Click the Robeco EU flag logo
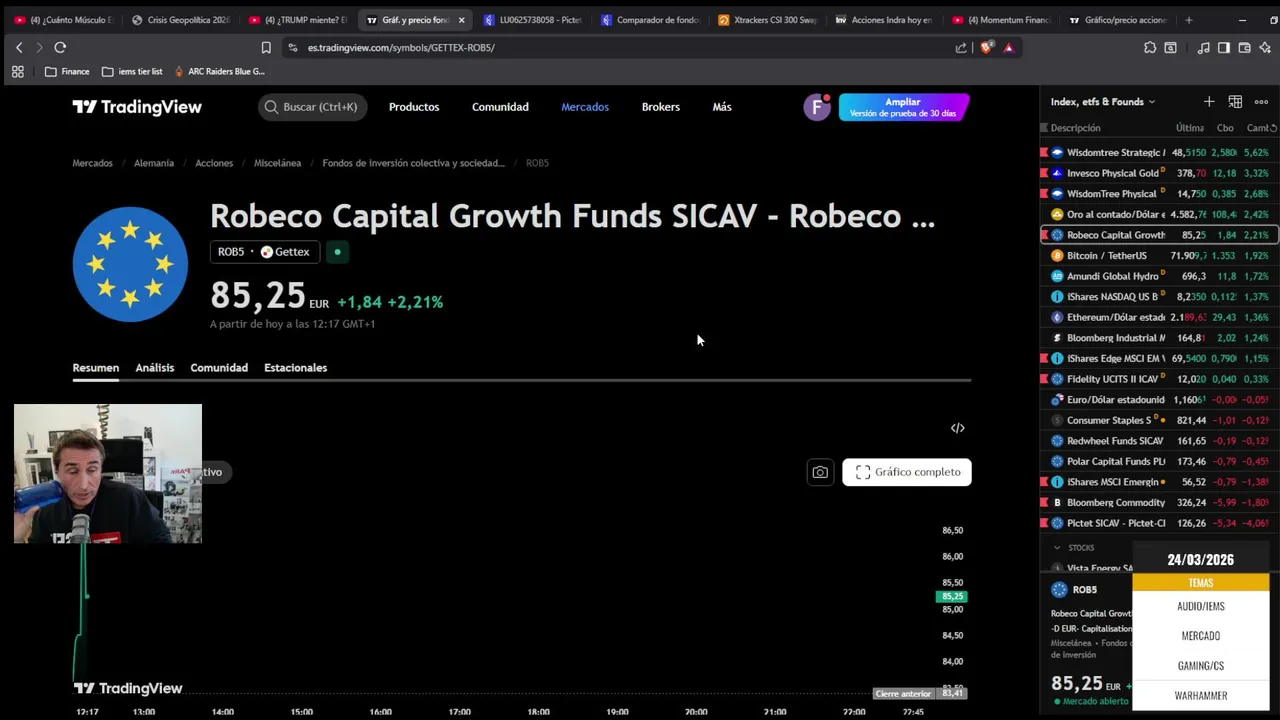Image resolution: width=1280 pixels, height=720 pixels. click(x=130, y=264)
